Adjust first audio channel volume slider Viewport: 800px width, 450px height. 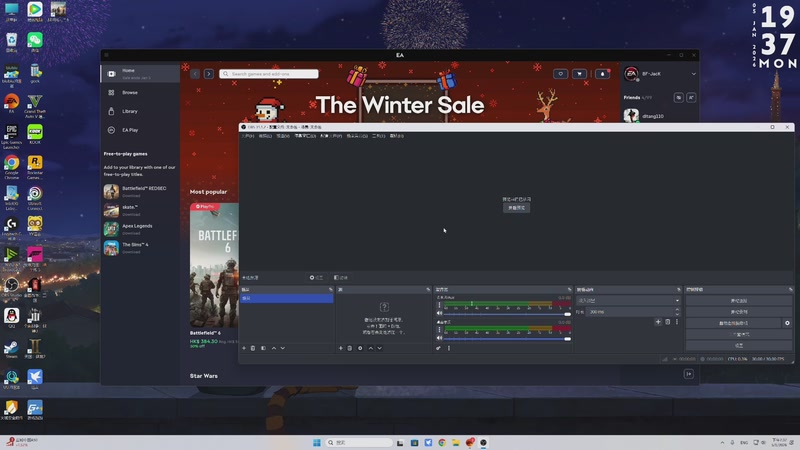point(507,314)
